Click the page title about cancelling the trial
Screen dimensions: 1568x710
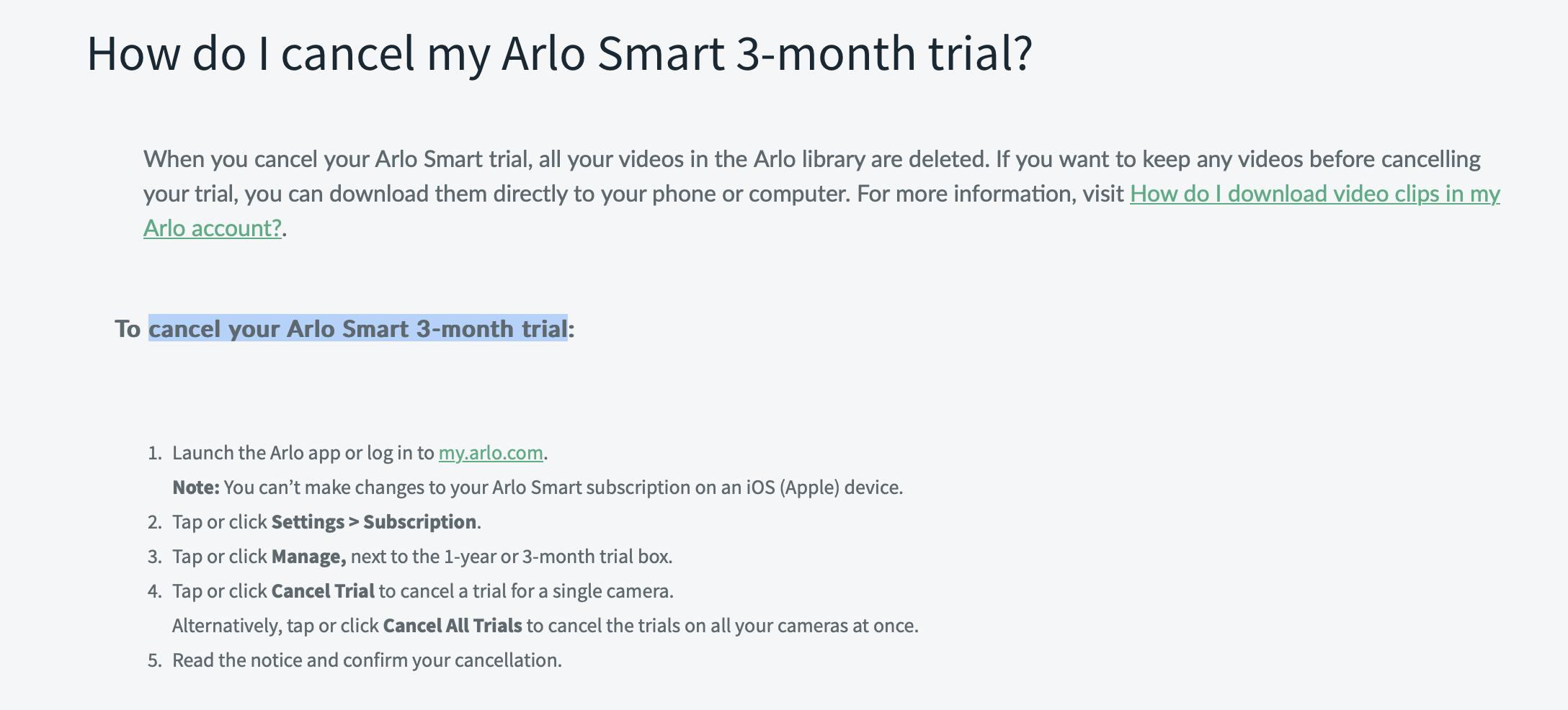559,53
